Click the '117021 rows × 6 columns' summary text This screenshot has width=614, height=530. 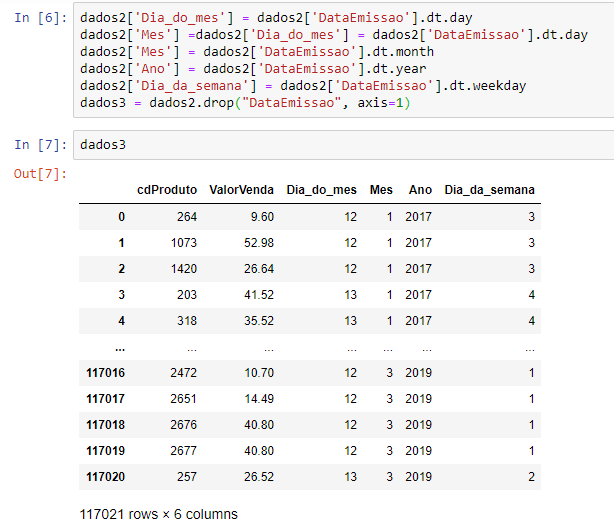[159, 514]
